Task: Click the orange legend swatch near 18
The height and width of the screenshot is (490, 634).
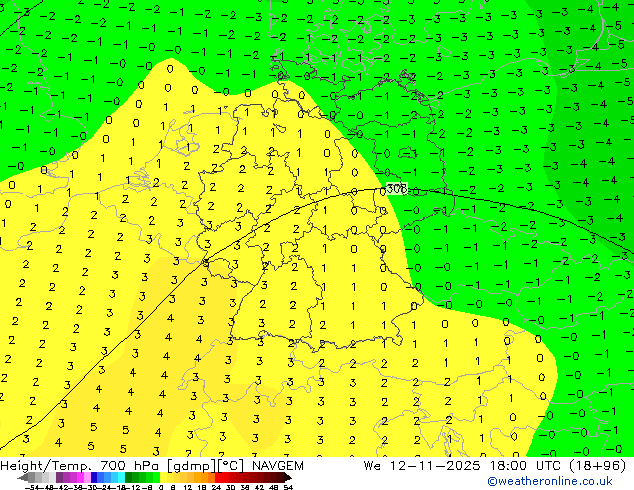Action: pyautogui.click(x=205, y=477)
